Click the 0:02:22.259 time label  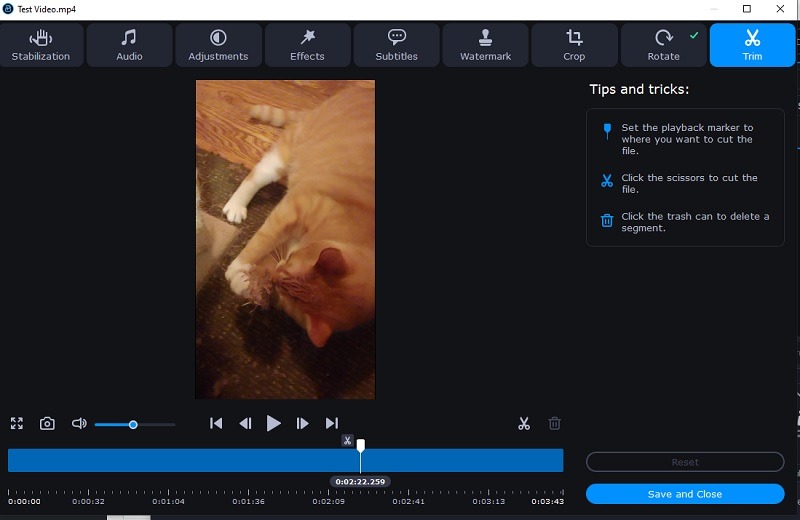pos(360,482)
